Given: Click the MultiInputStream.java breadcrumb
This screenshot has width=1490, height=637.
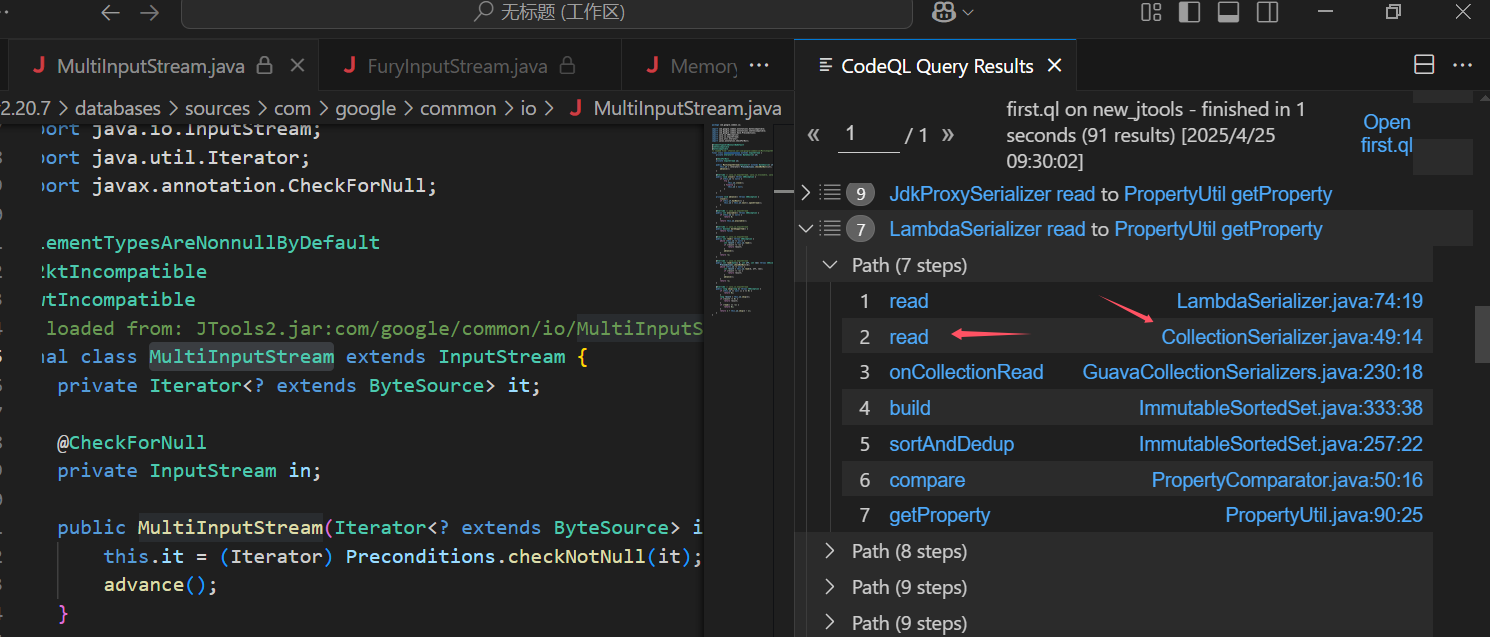Looking at the screenshot, I should (687, 108).
